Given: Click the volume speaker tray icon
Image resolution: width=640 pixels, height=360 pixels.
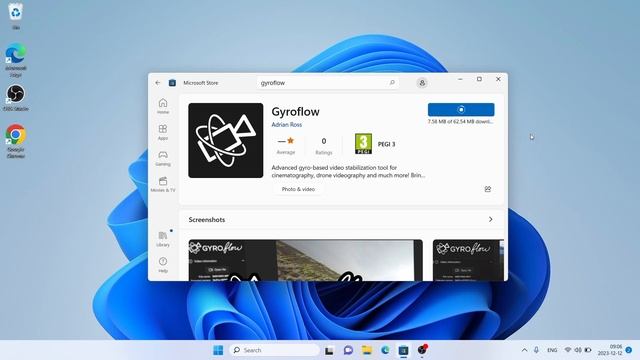Looking at the screenshot, I should click(578, 350).
